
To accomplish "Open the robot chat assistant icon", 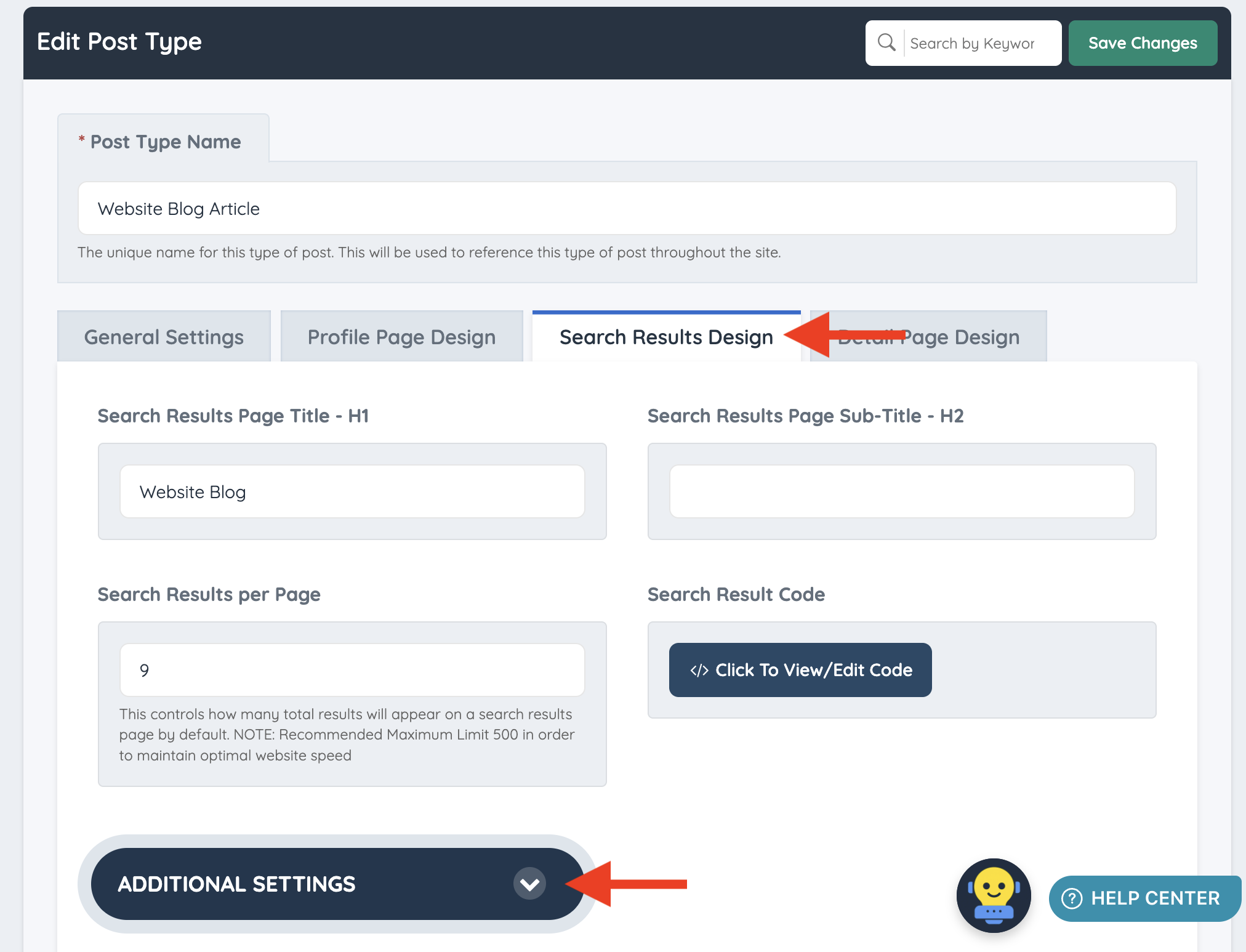I will [993, 895].
